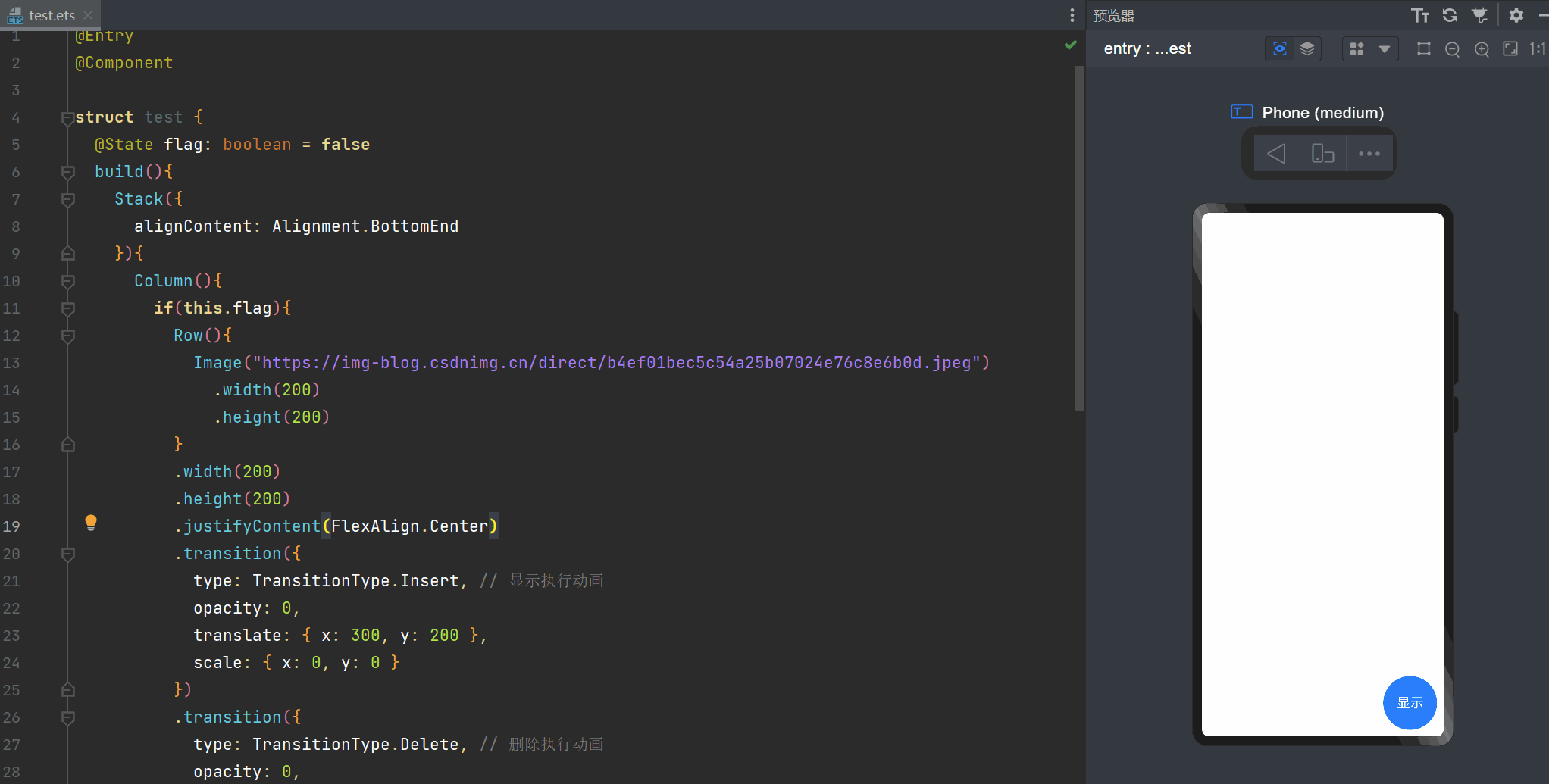
Task: Click the Phone (medium) label
Action: (1322, 113)
